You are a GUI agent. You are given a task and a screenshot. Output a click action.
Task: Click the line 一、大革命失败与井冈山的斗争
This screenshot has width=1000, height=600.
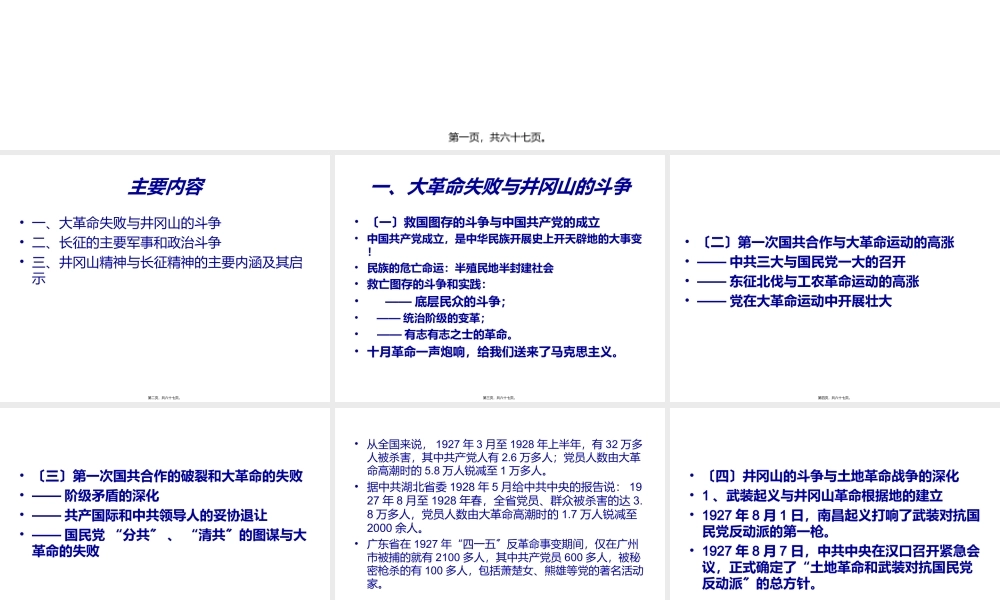(x=126, y=222)
